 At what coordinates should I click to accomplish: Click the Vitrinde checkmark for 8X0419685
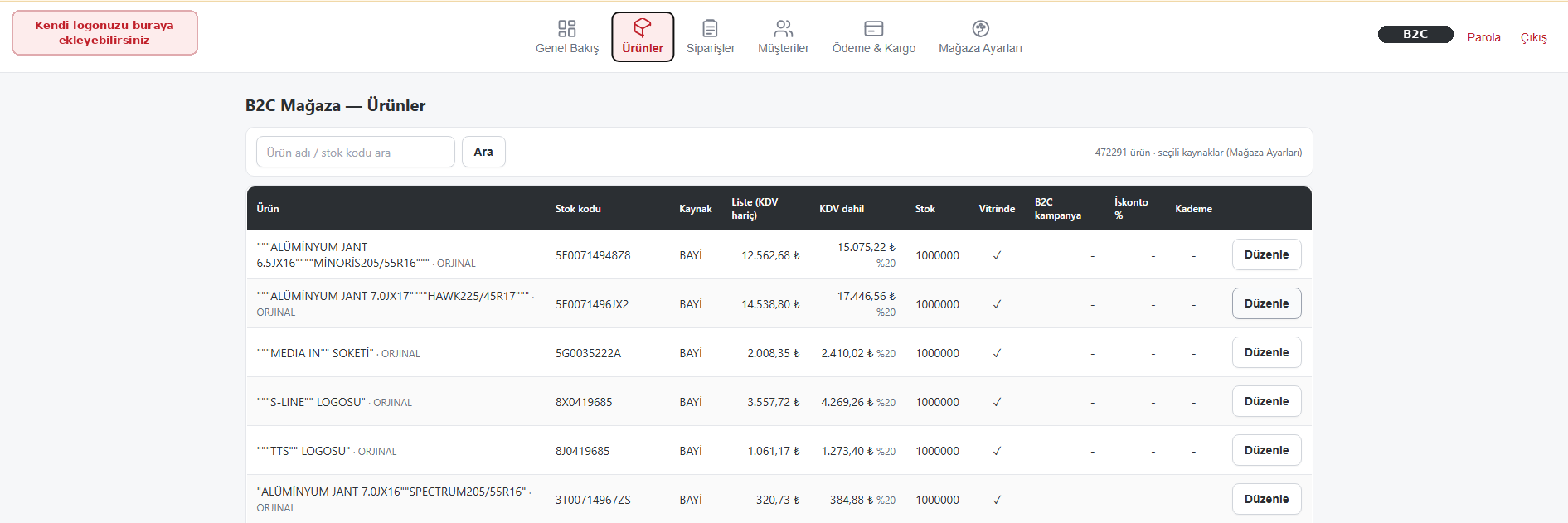pos(997,402)
